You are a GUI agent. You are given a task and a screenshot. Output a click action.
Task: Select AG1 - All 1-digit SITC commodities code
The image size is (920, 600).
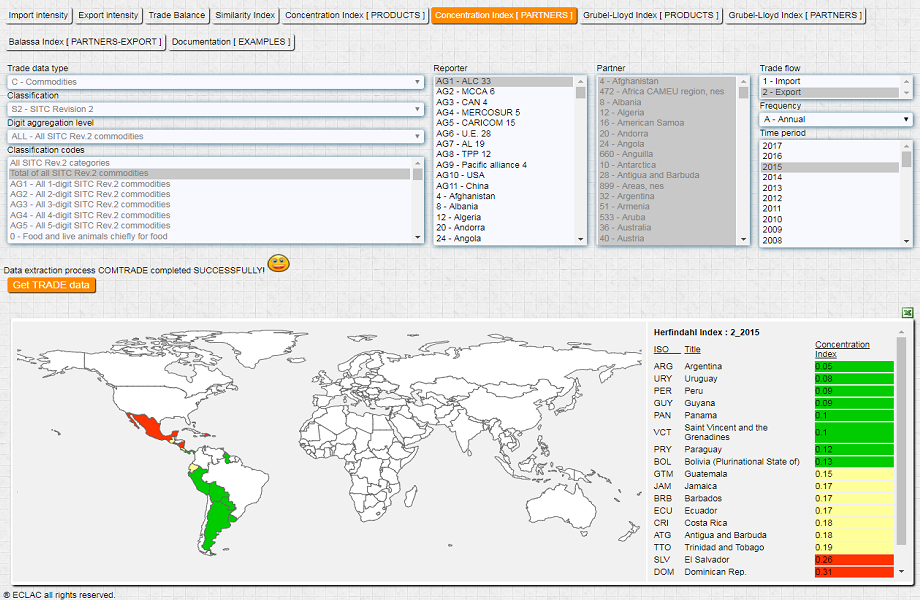coord(90,184)
